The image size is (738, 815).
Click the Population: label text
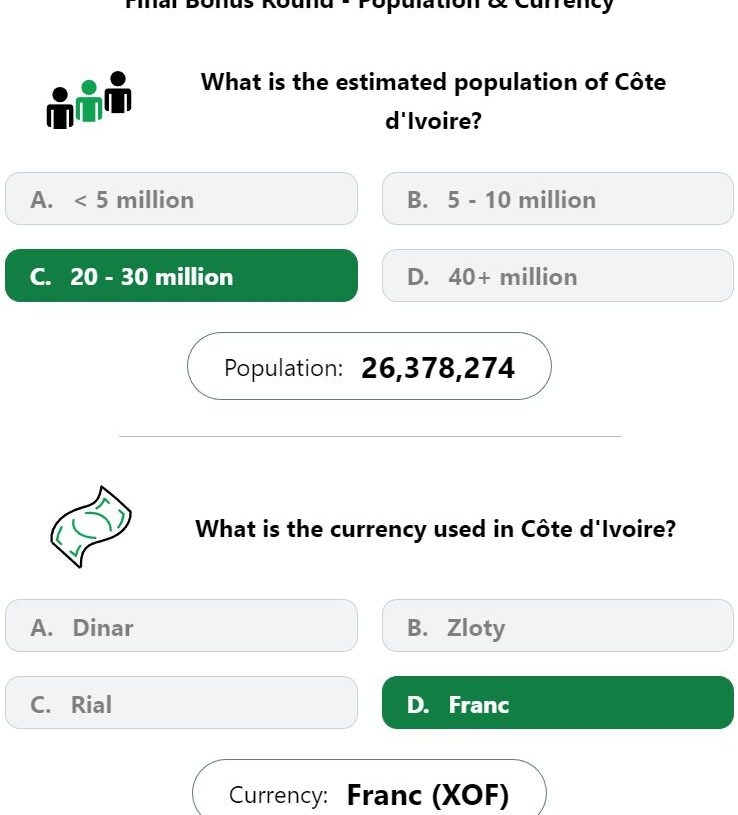pyautogui.click(x=284, y=369)
